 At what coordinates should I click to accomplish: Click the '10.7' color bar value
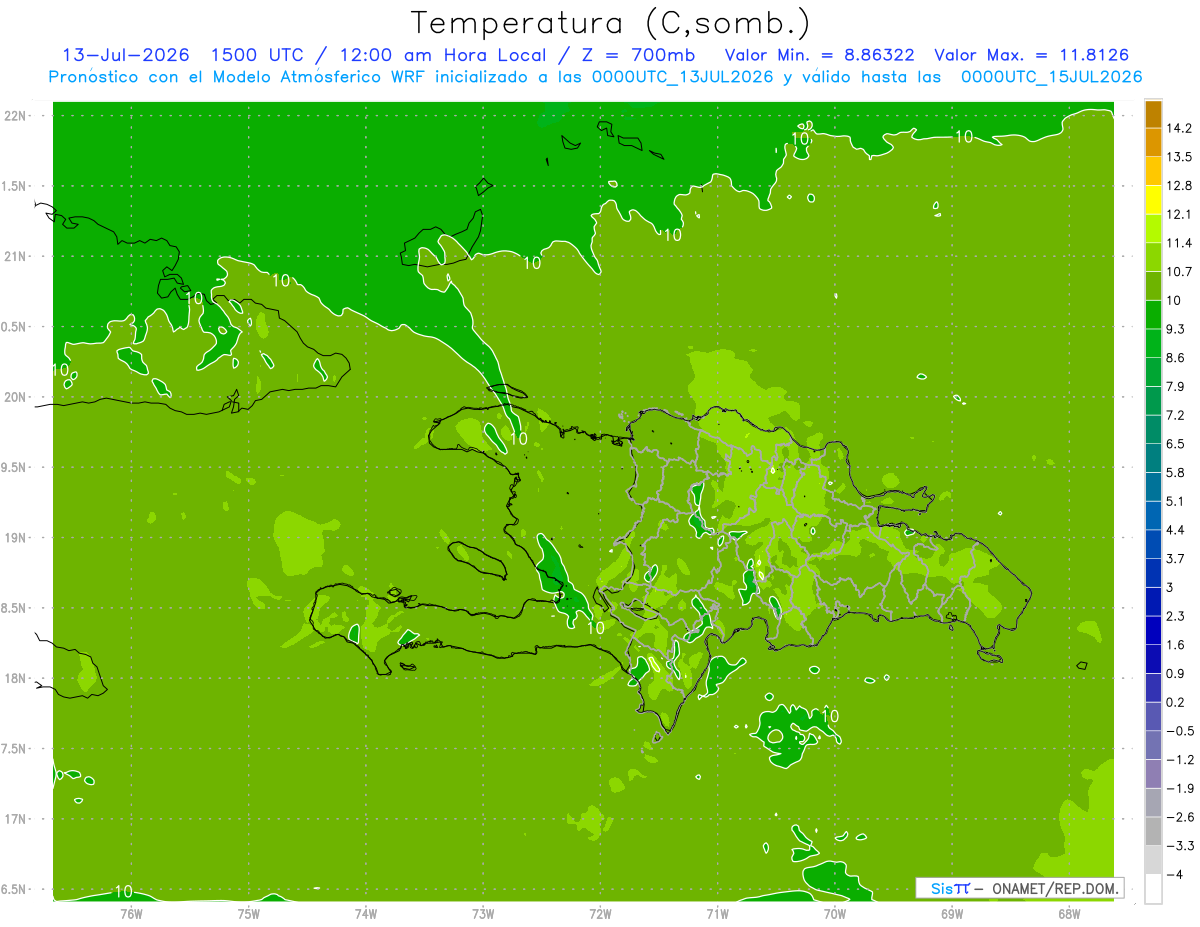(1180, 272)
